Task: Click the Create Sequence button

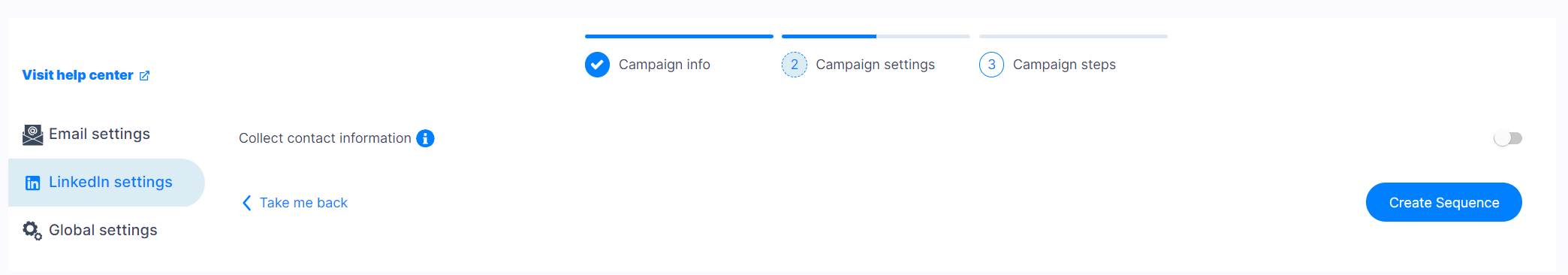Action: coord(1443,202)
